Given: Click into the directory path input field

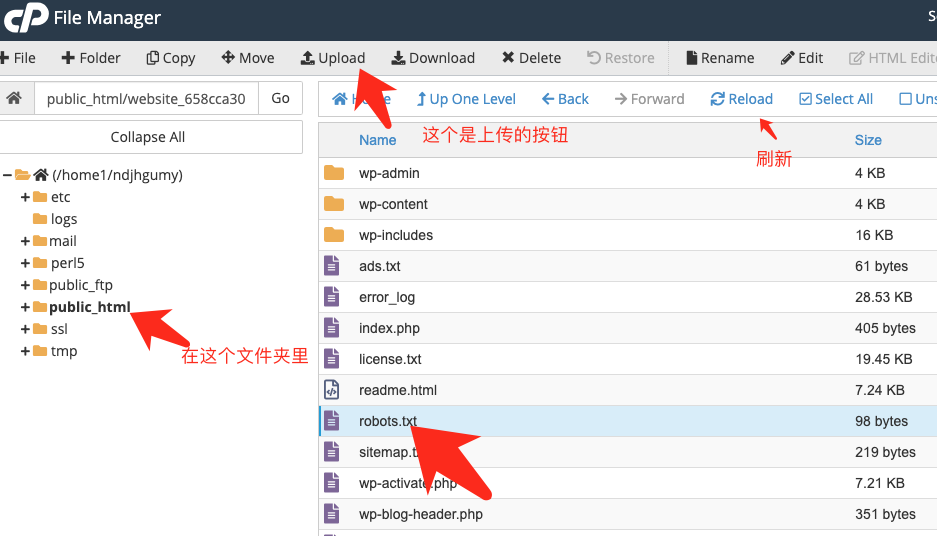Looking at the screenshot, I should (x=146, y=99).
